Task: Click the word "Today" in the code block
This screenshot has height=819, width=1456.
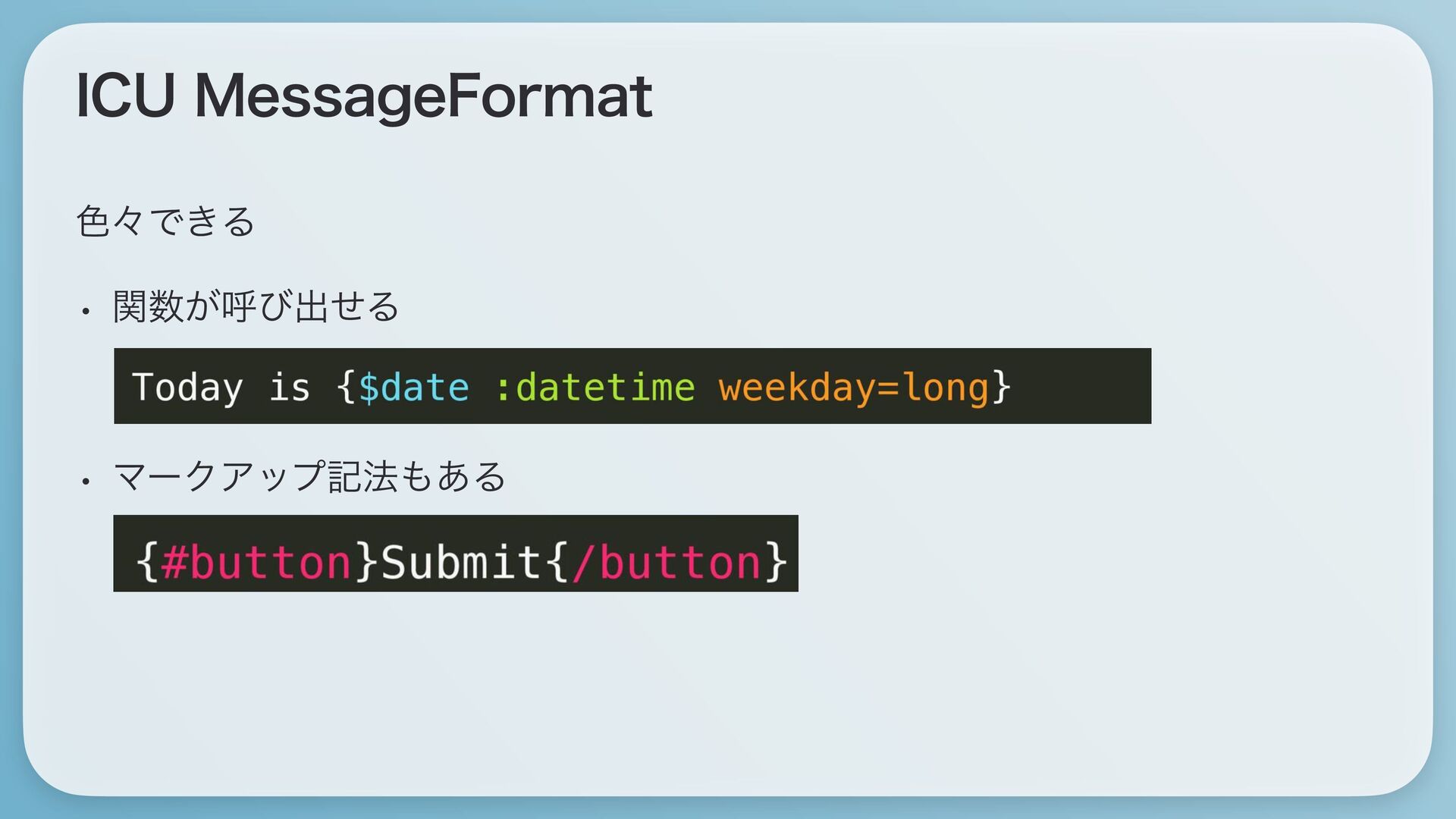Action: pyautogui.click(x=187, y=388)
